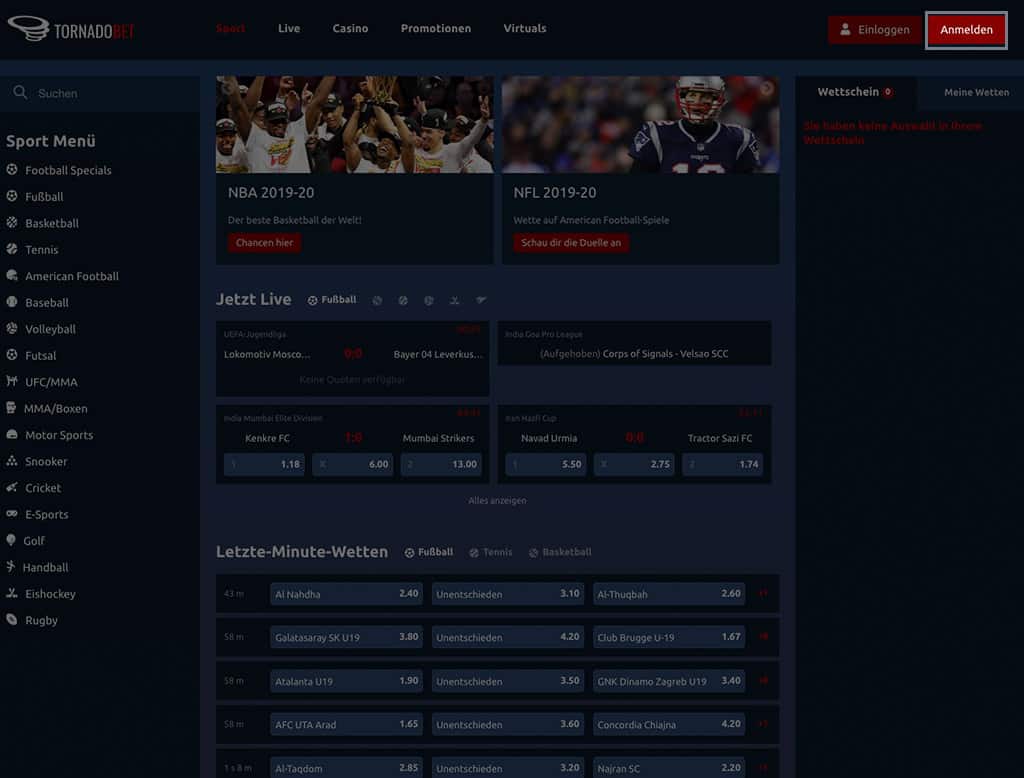Open the NBA 2019-20 banner image
1024x778 pixels.
click(x=355, y=124)
